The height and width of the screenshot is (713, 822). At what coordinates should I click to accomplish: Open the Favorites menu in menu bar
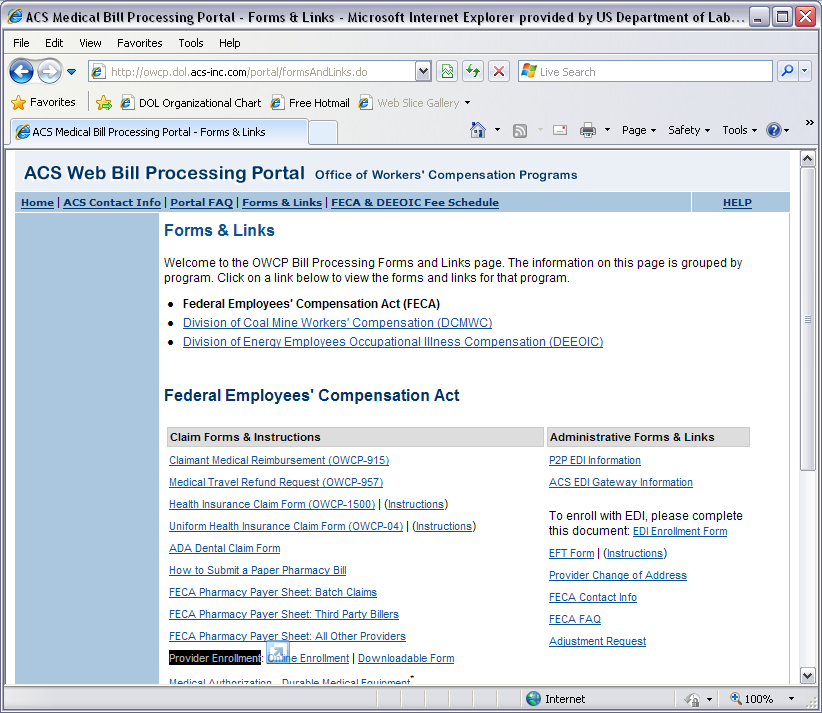(139, 43)
